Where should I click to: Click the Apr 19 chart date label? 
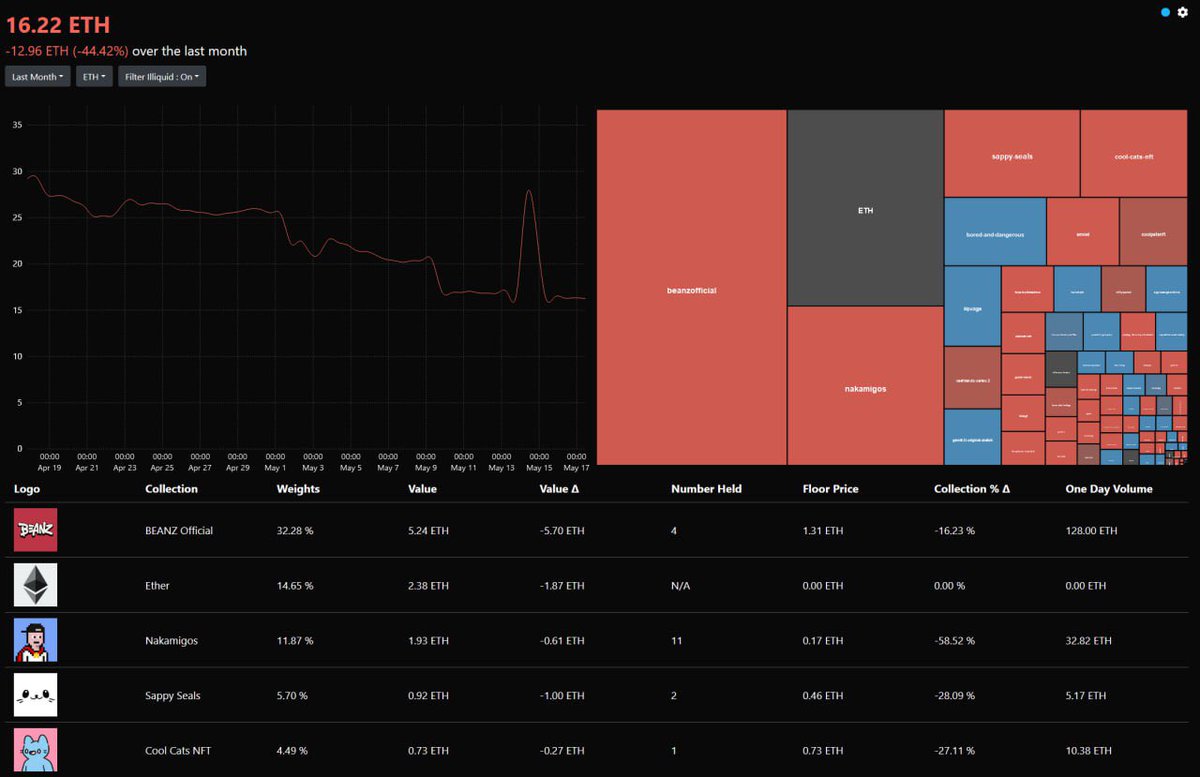tap(50, 467)
